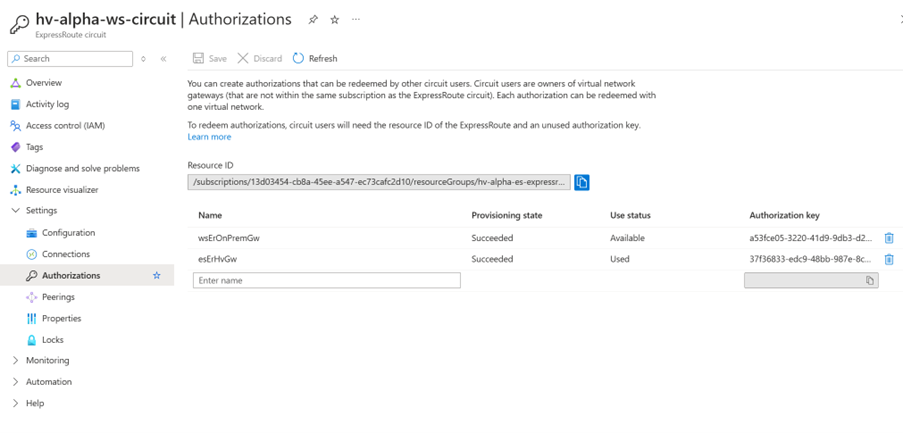This screenshot has height=433, width=903.
Task: Click the Refresh toolbar button
Action: coord(315,58)
